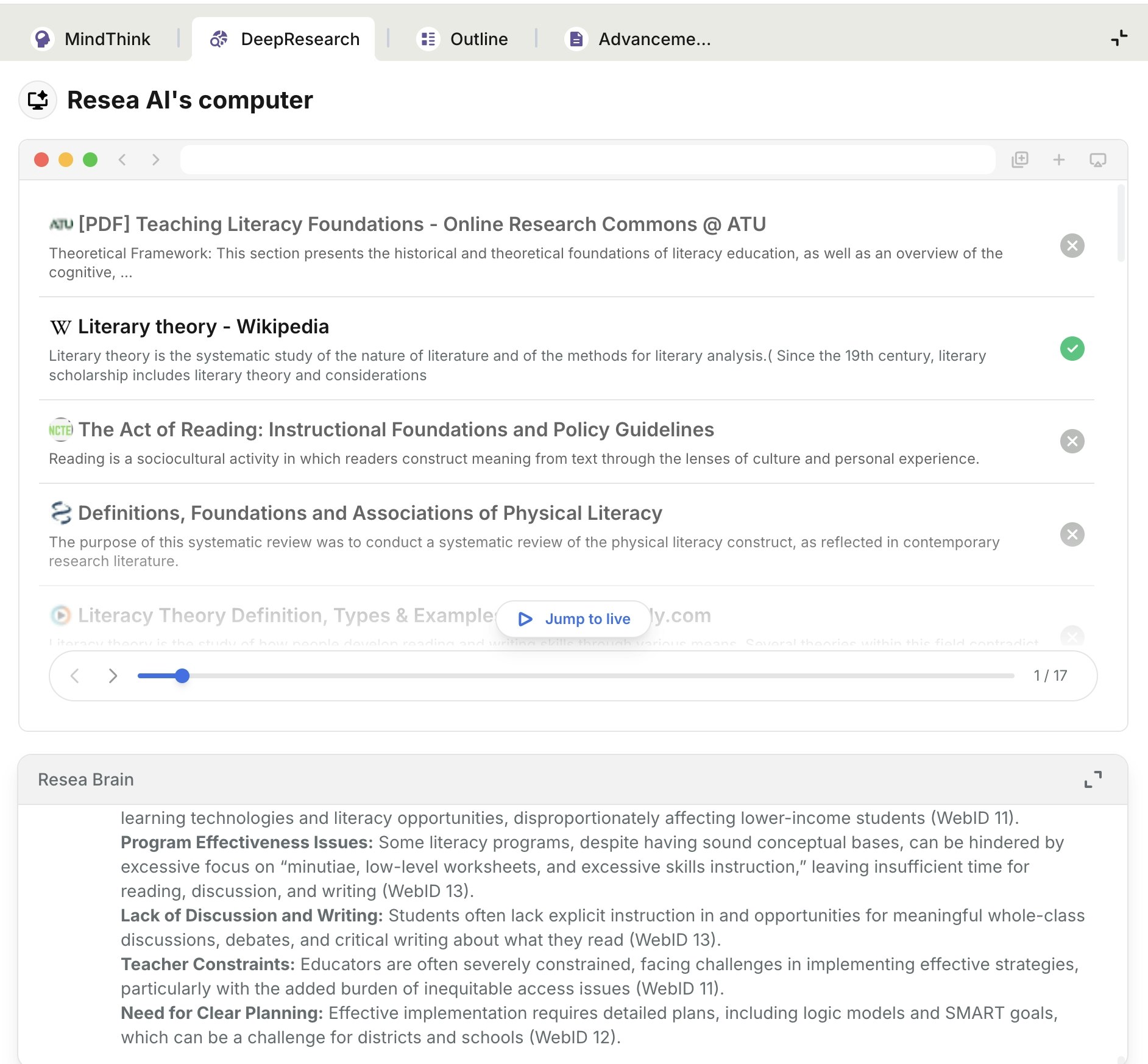
Task: Add a new tab with plus icon
Action: tap(1059, 160)
